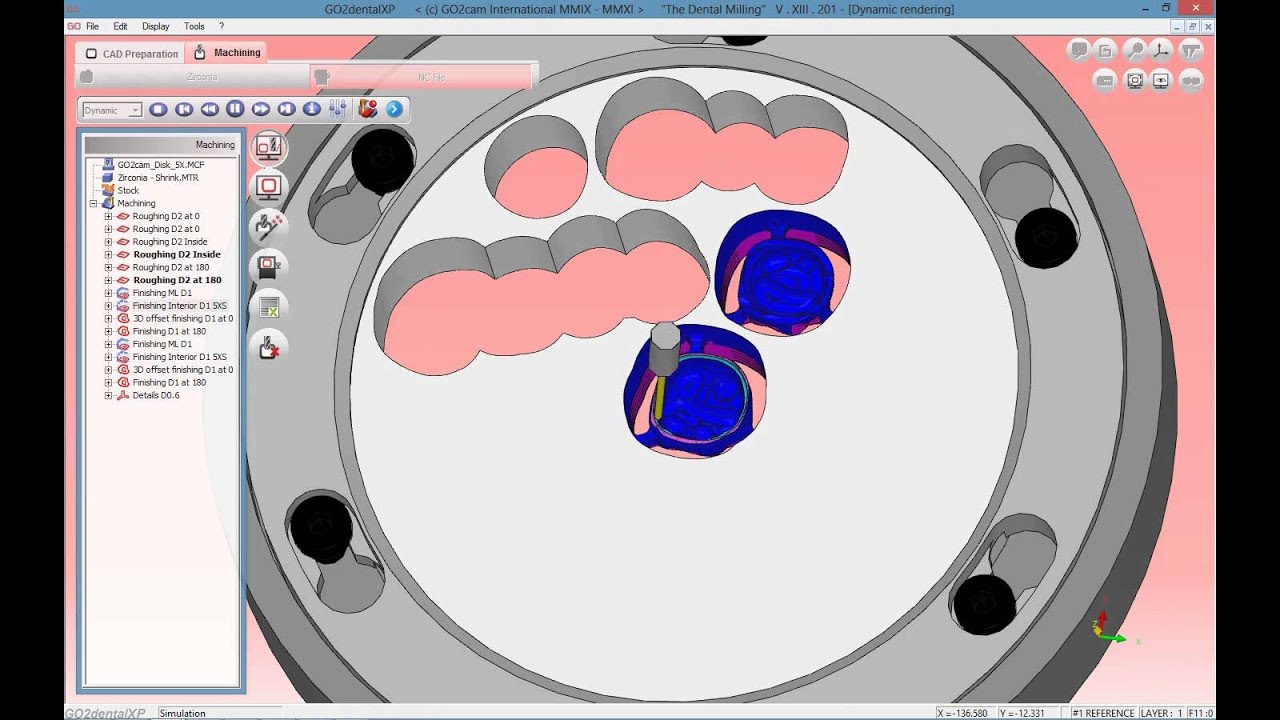This screenshot has height=720, width=1280.
Task: Open the Edit menu
Action: point(120,26)
